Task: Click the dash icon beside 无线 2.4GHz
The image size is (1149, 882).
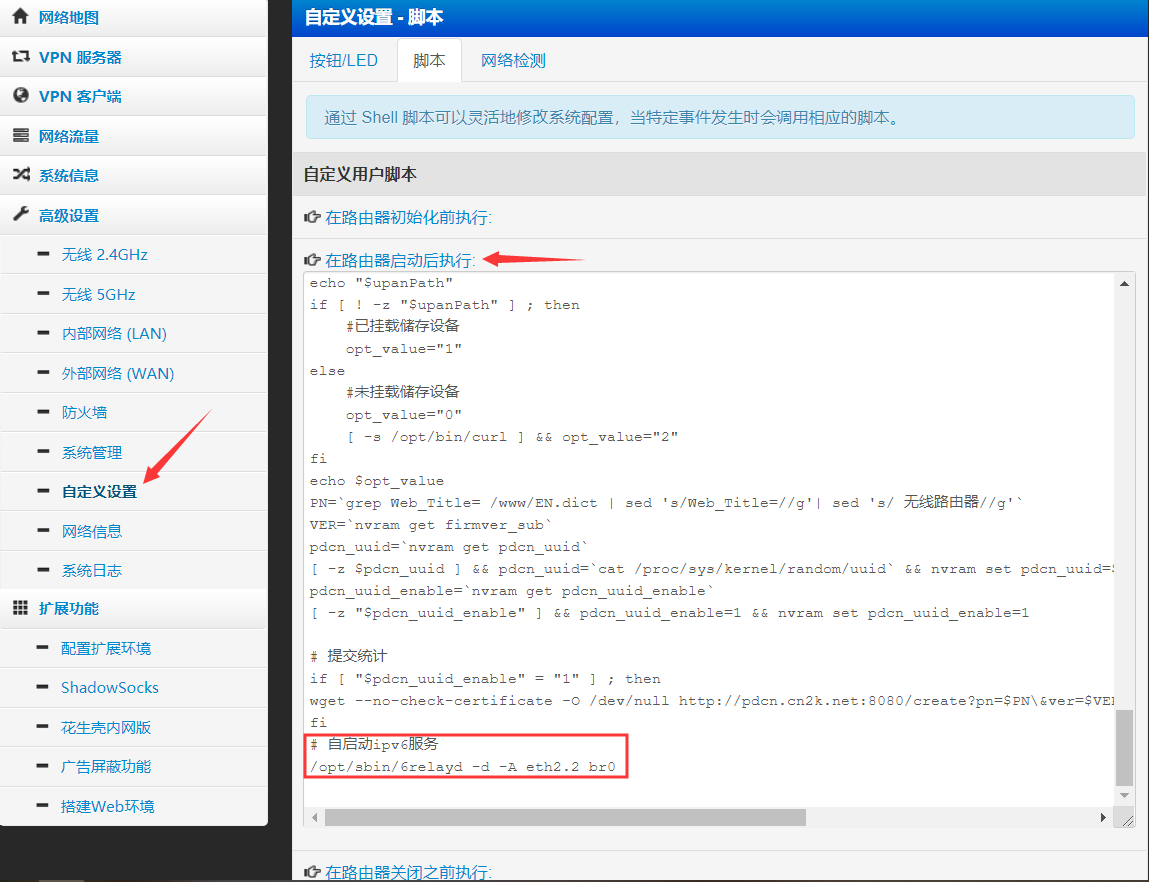Action: [x=43, y=254]
